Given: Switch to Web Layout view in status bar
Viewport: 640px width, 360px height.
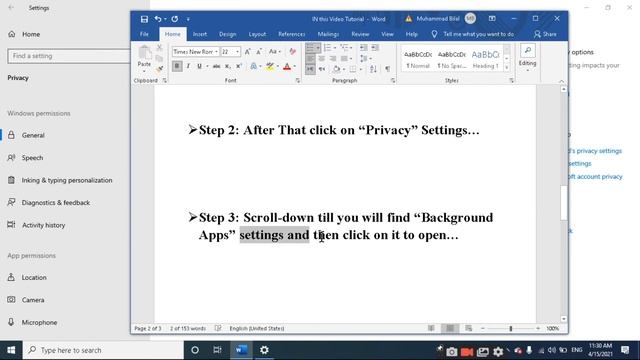Looking at the screenshot, I should (469, 328).
